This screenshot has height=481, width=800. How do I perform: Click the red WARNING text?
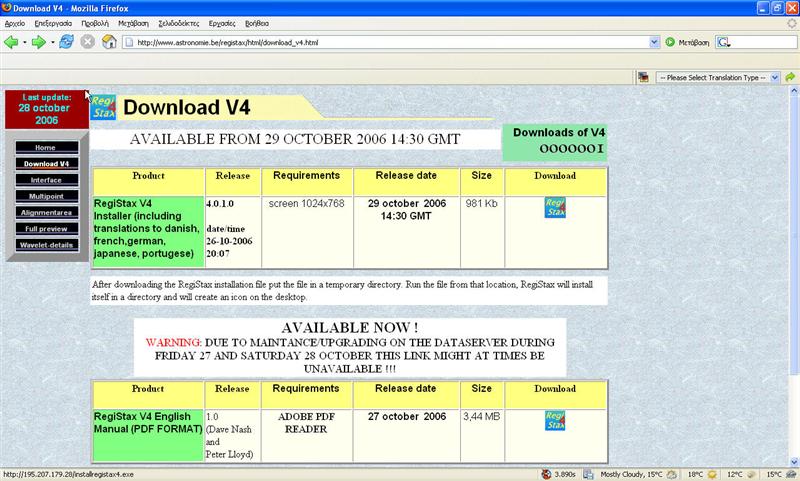[x=173, y=342]
